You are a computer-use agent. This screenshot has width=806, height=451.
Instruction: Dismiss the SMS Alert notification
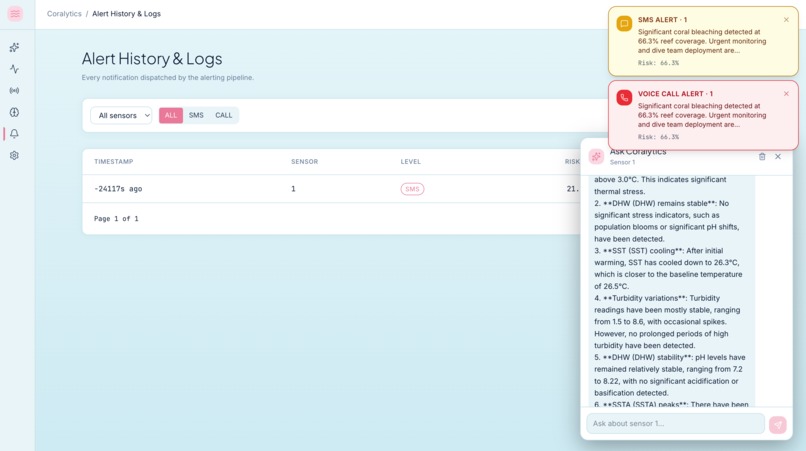click(x=786, y=20)
